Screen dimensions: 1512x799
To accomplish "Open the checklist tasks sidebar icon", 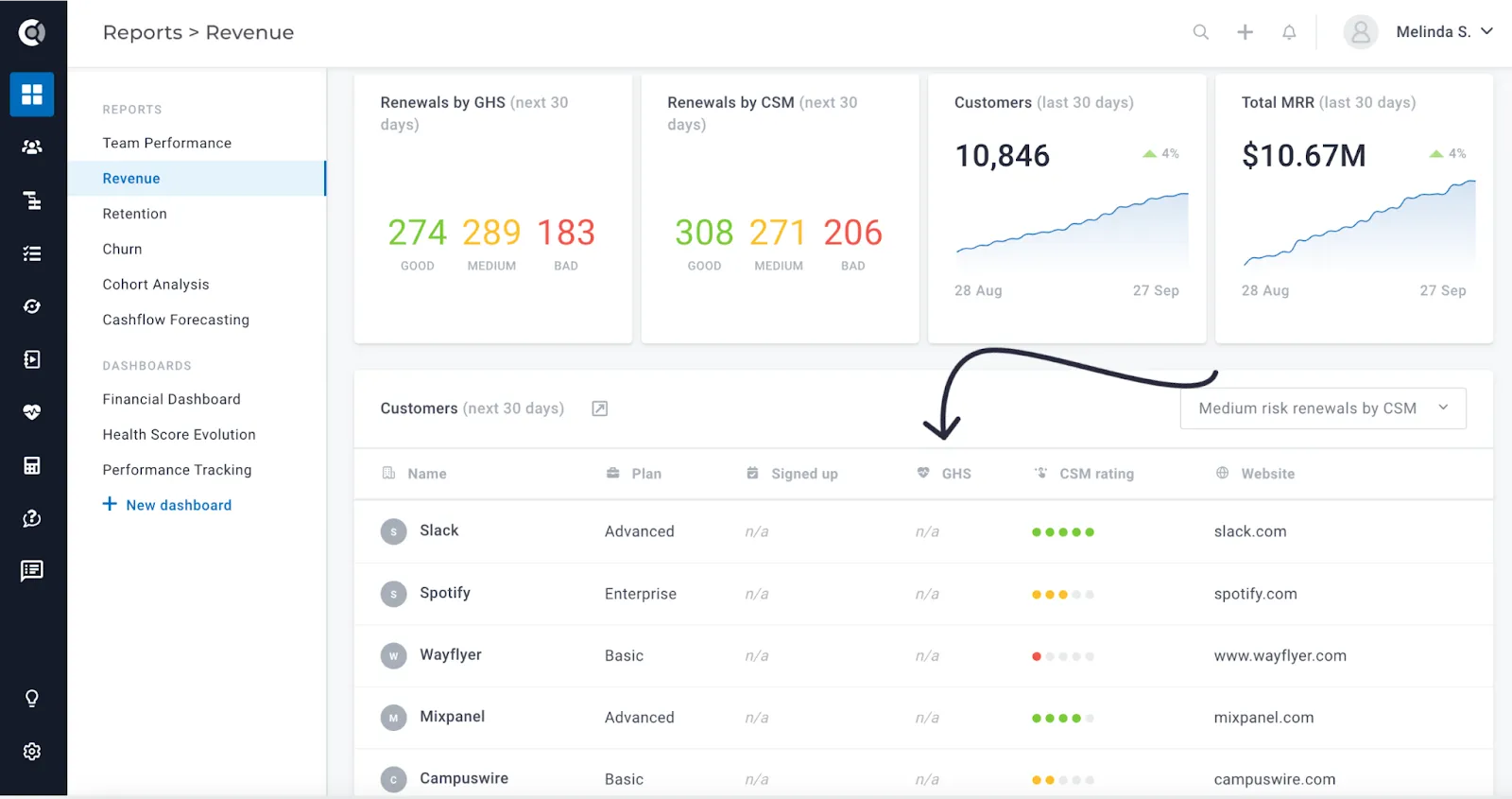I will tap(32, 253).
